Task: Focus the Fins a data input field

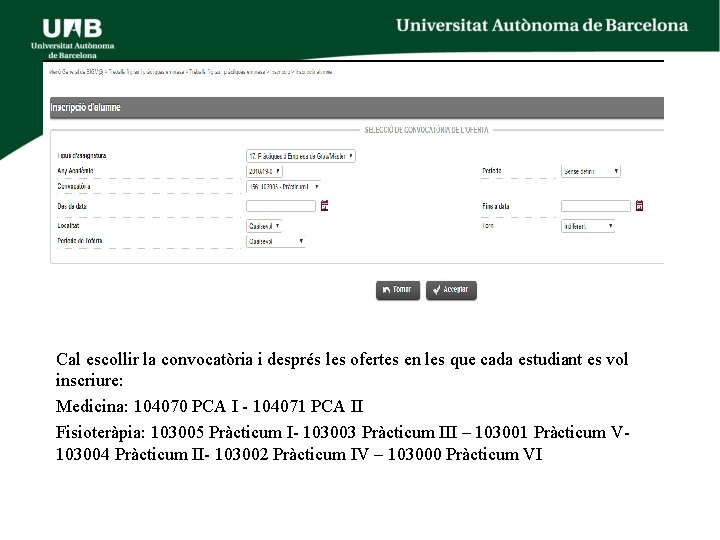Action: tap(596, 206)
